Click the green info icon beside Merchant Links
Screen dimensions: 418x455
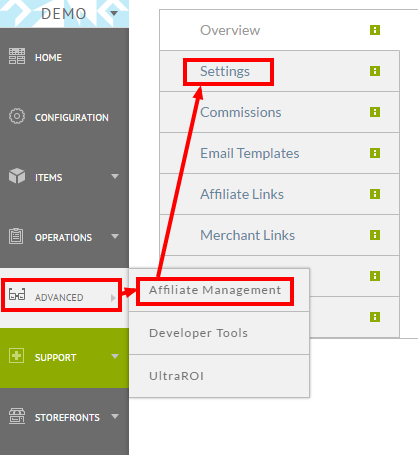click(375, 235)
